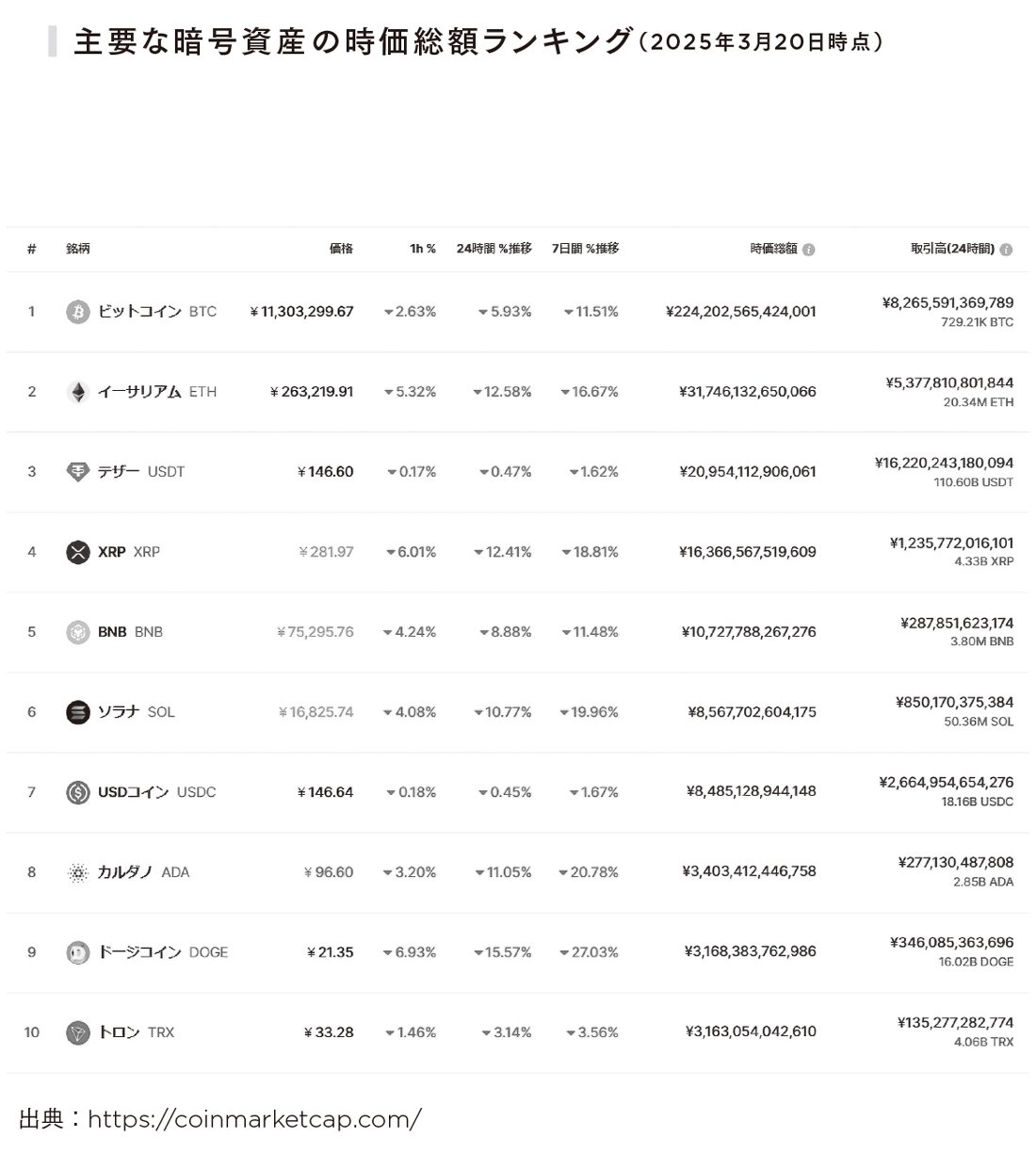Sort table by the # rank header
The width and height of the screenshot is (1036, 1153).
[32, 249]
